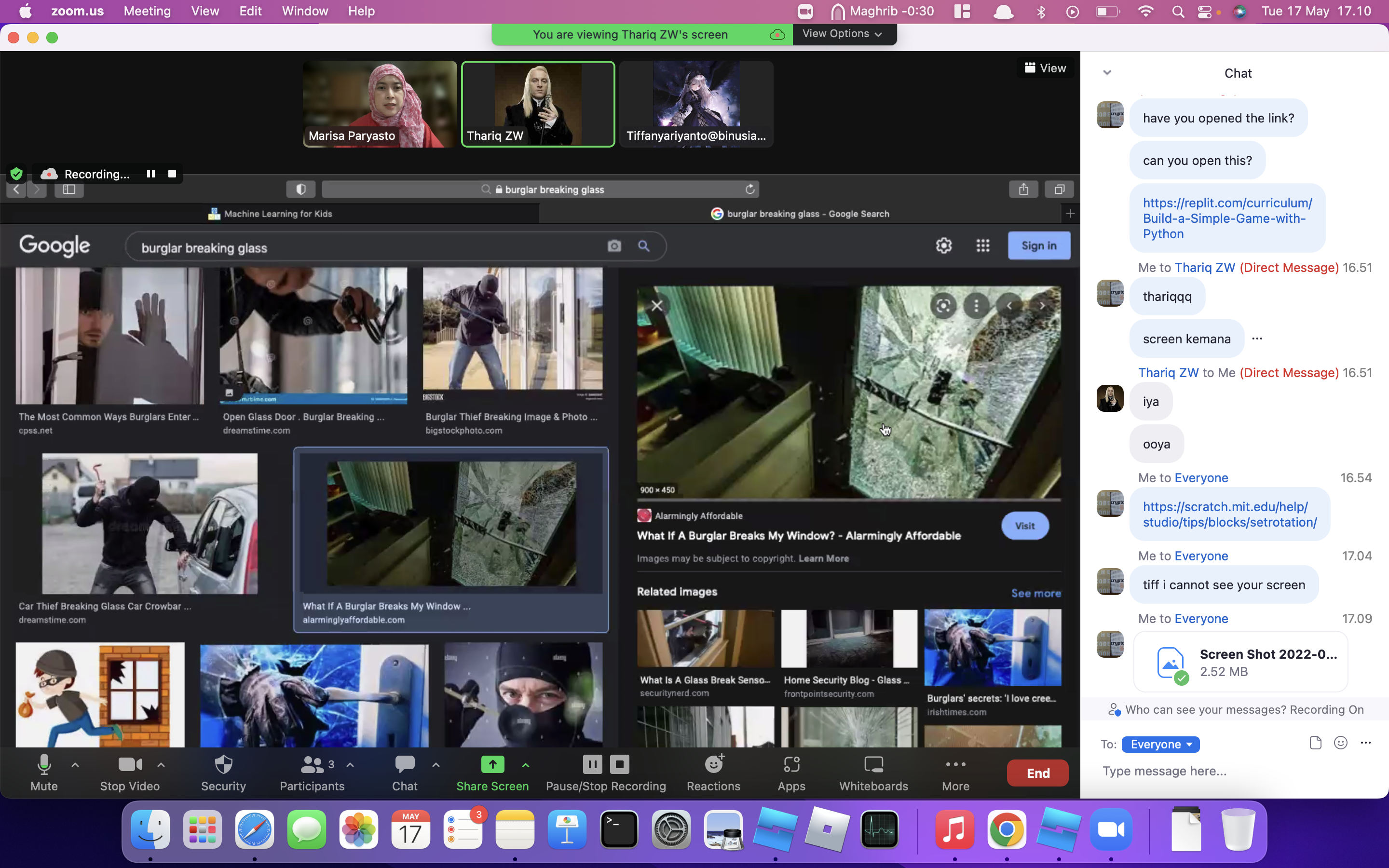
Task: Open the Help menu in menu bar
Action: coord(361,11)
